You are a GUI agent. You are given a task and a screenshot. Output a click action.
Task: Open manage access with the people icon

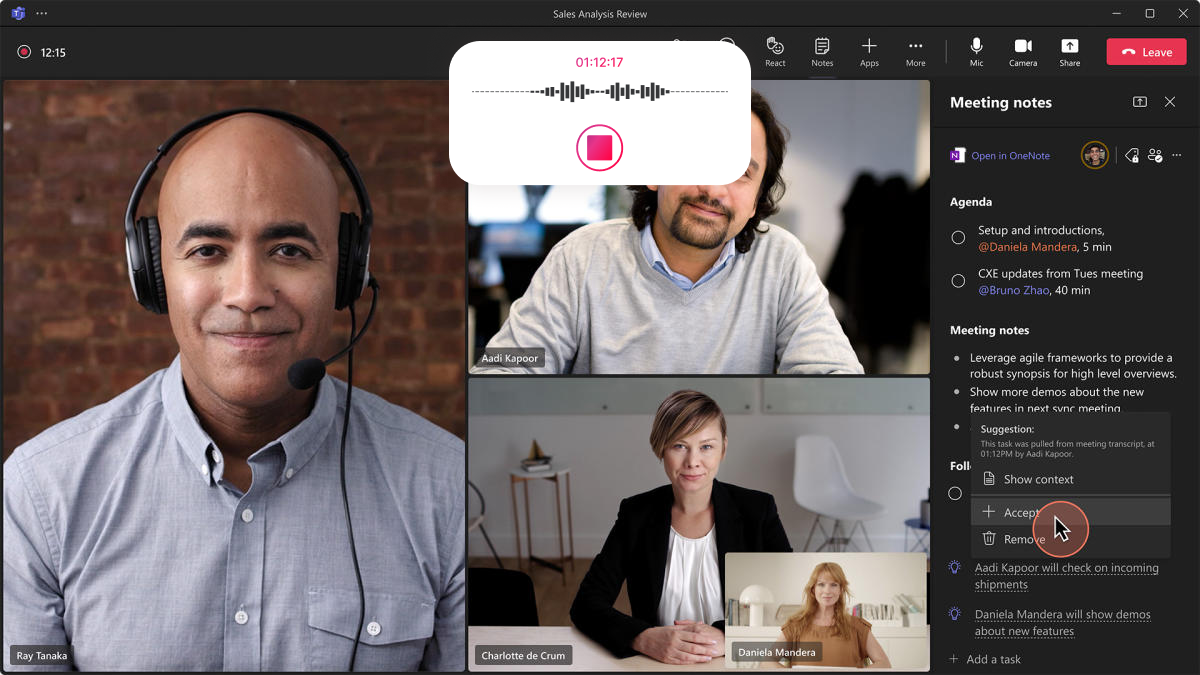[1155, 155]
